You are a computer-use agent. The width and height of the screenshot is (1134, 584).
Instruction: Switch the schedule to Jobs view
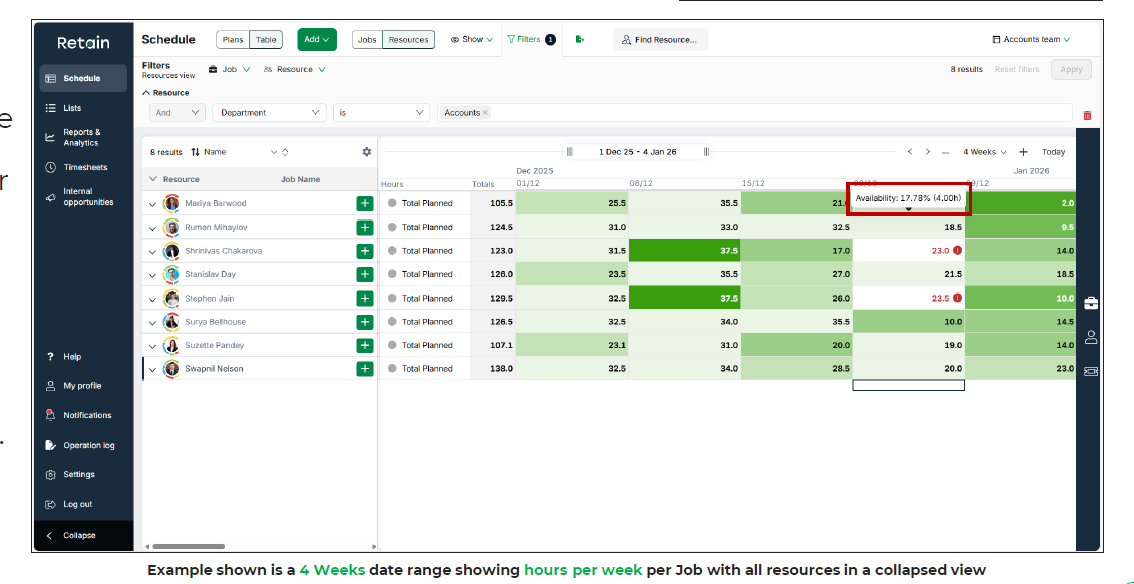pos(367,39)
